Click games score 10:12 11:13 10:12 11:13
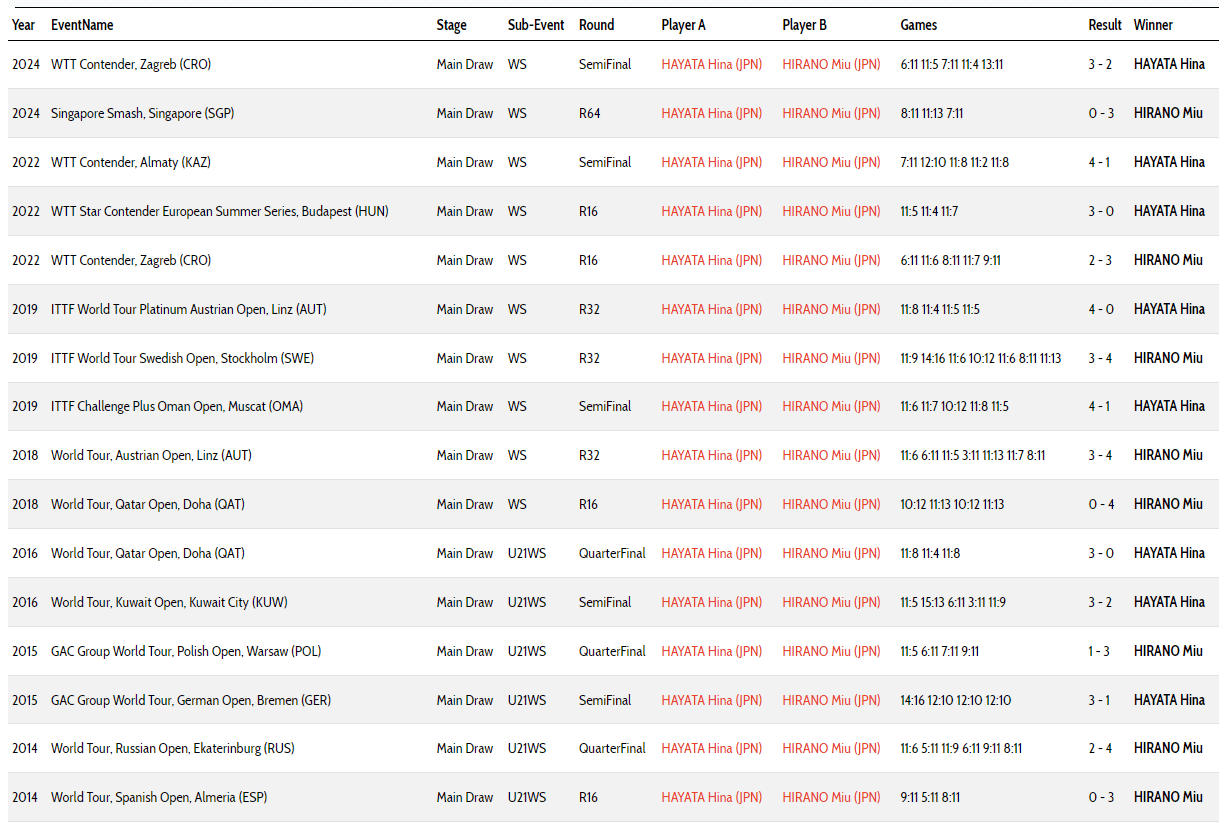Image resolution: width=1219 pixels, height=823 pixels. (952, 504)
